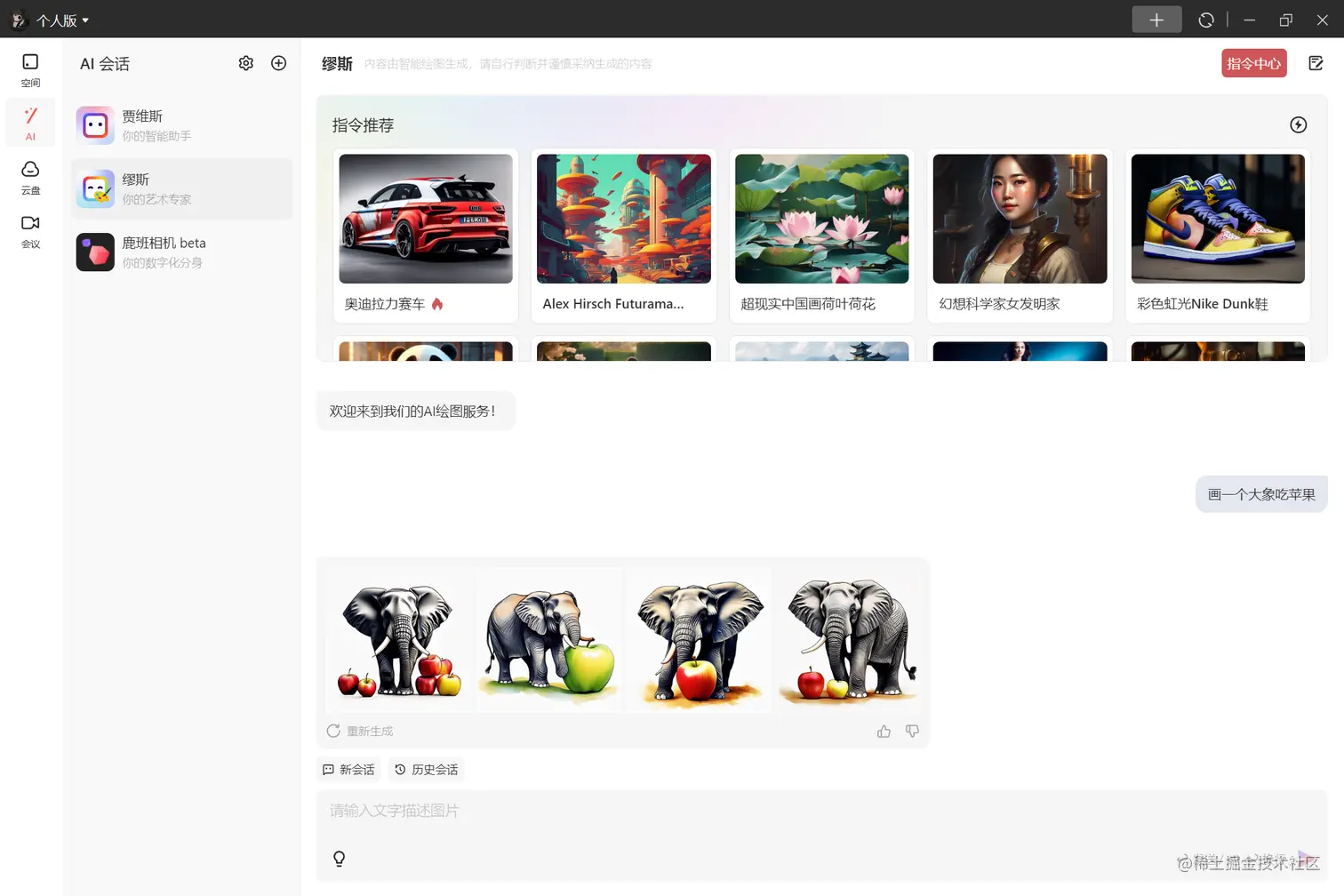Click the 缪斯 art expert avatar icon
Screen dimensions: 1344x896
(x=95, y=188)
